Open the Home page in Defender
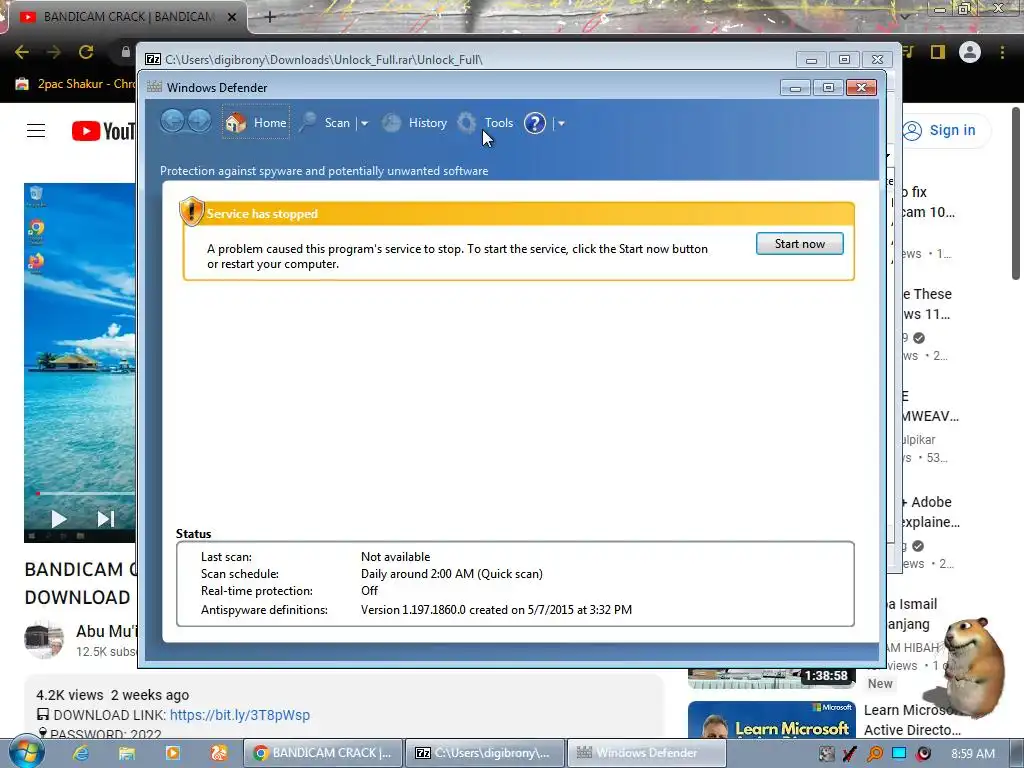 coord(256,122)
